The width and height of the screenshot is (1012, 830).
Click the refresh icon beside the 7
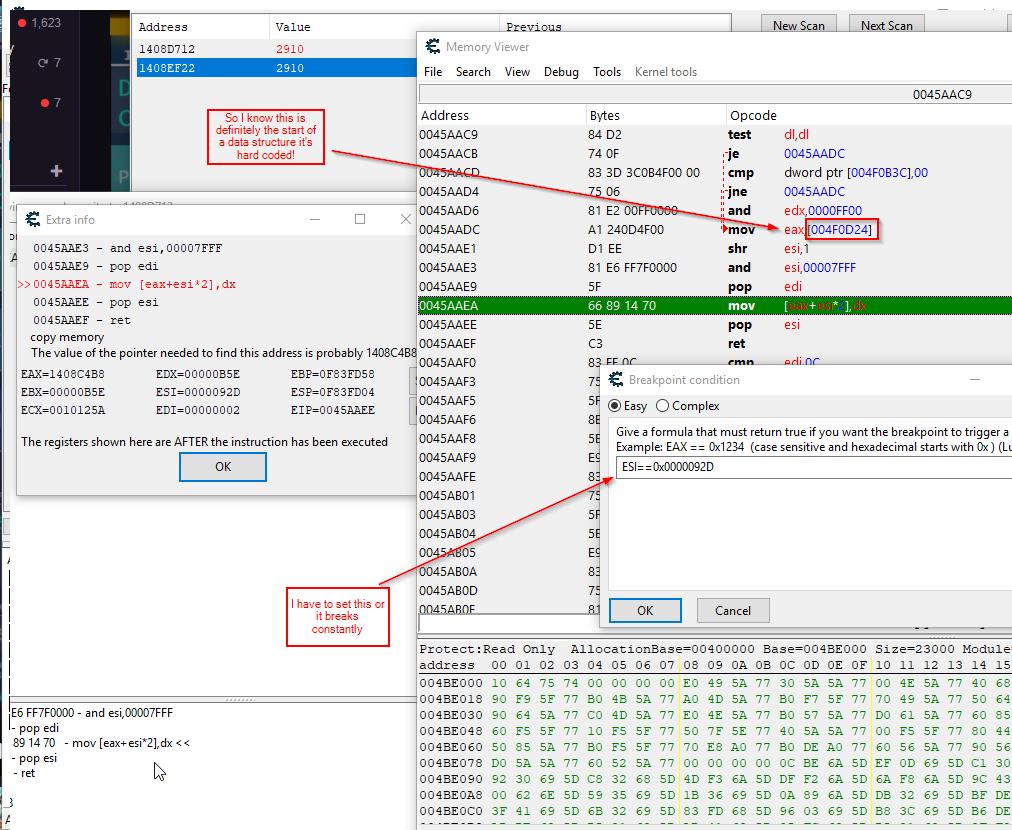[42, 63]
